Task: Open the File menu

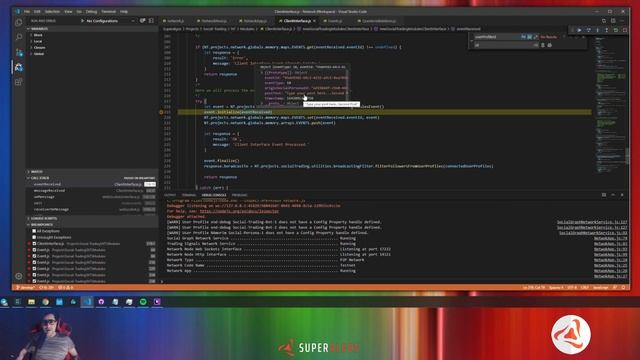Action: tap(27, 12)
